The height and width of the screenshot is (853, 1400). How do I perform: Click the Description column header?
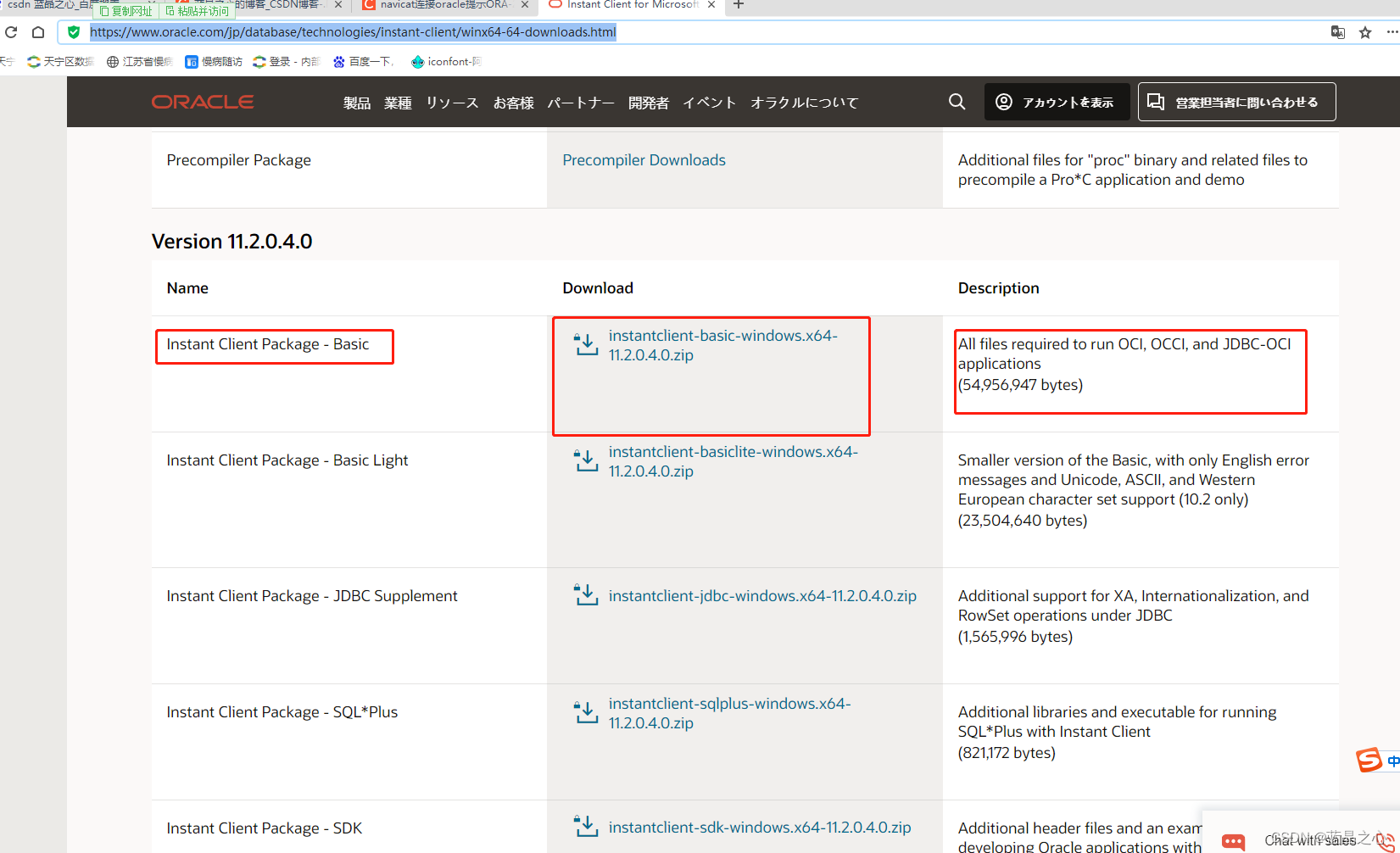point(999,288)
